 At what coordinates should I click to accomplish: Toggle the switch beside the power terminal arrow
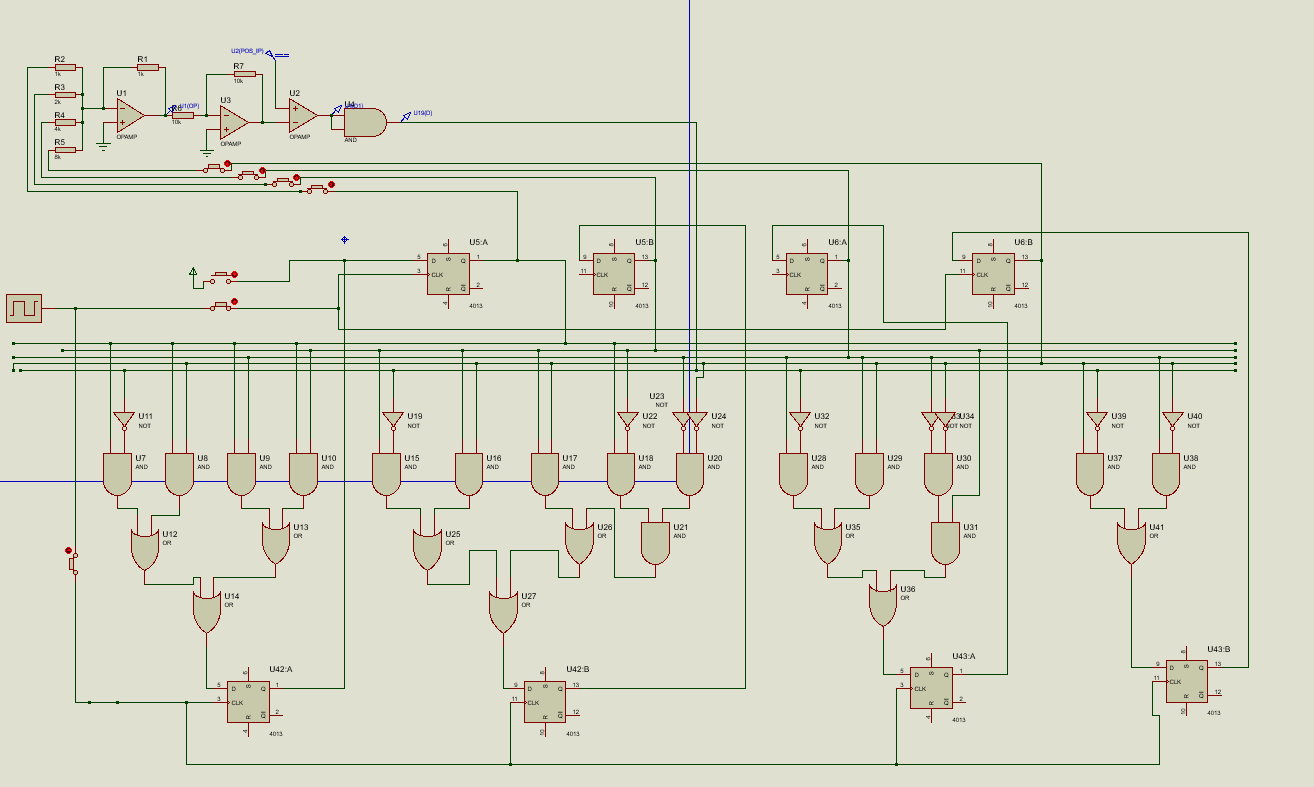pyautogui.click(x=223, y=277)
